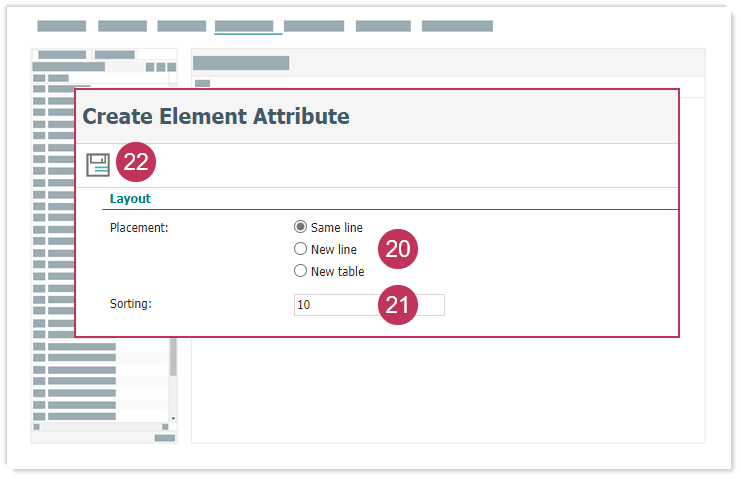Switch to the first tab of the left panel
The width and height of the screenshot is (741, 479).
click(x=62, y=54)
